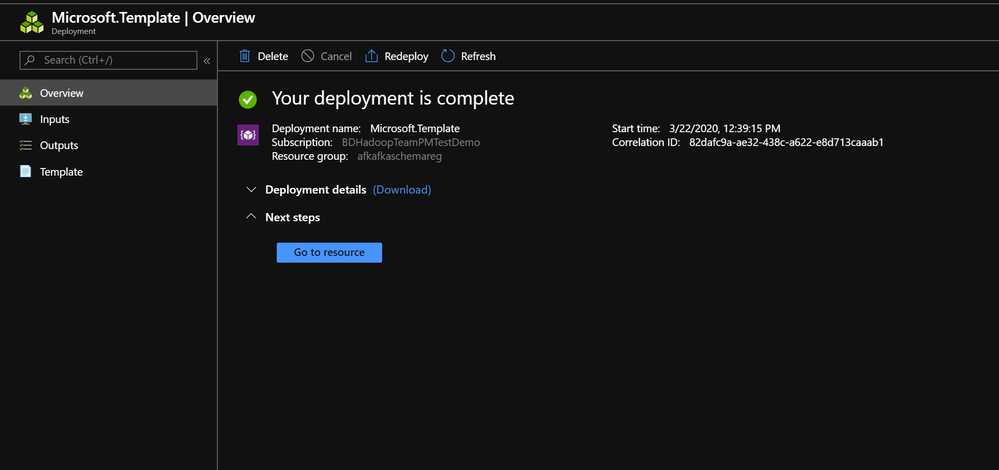999x470 pixels.
Task: Click the Delete toolbar label
Action: pos(273,56)
